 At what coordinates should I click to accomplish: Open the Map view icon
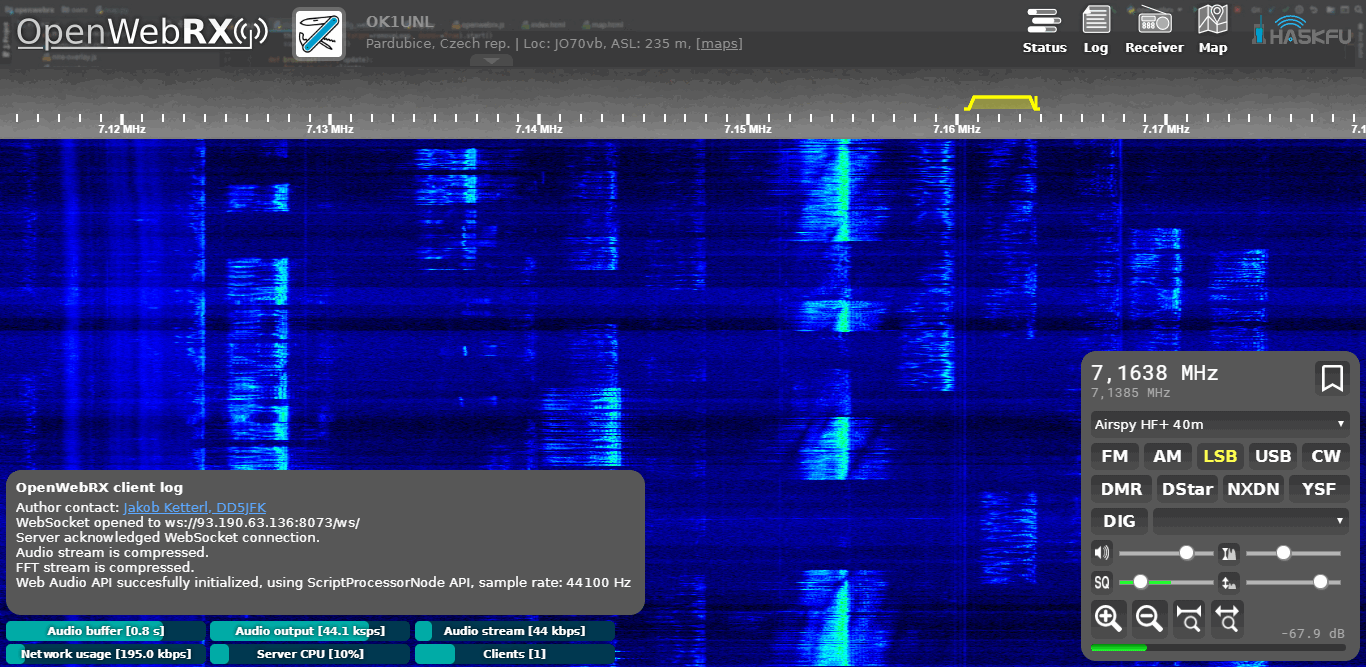[x=1213, y=30]
